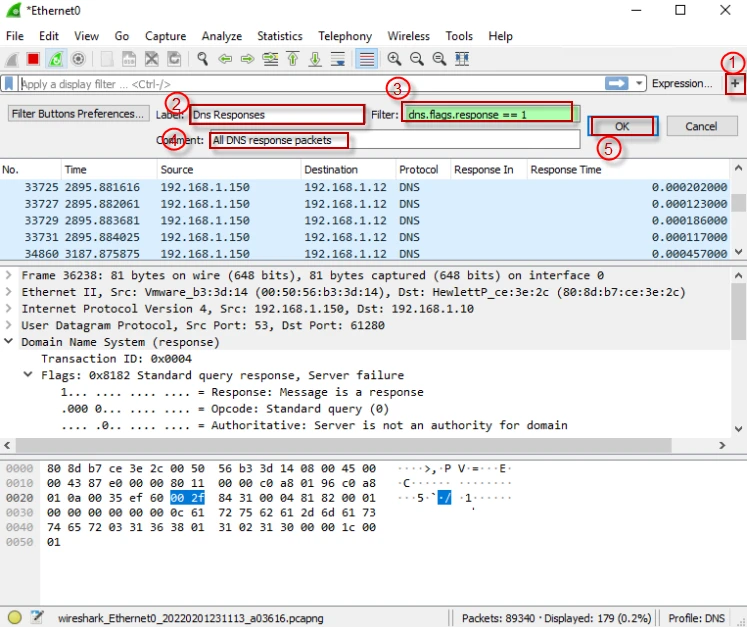This screenshot has width=747, height=627.
Task: Zoom in on packet text
Action: click(394, 59)
